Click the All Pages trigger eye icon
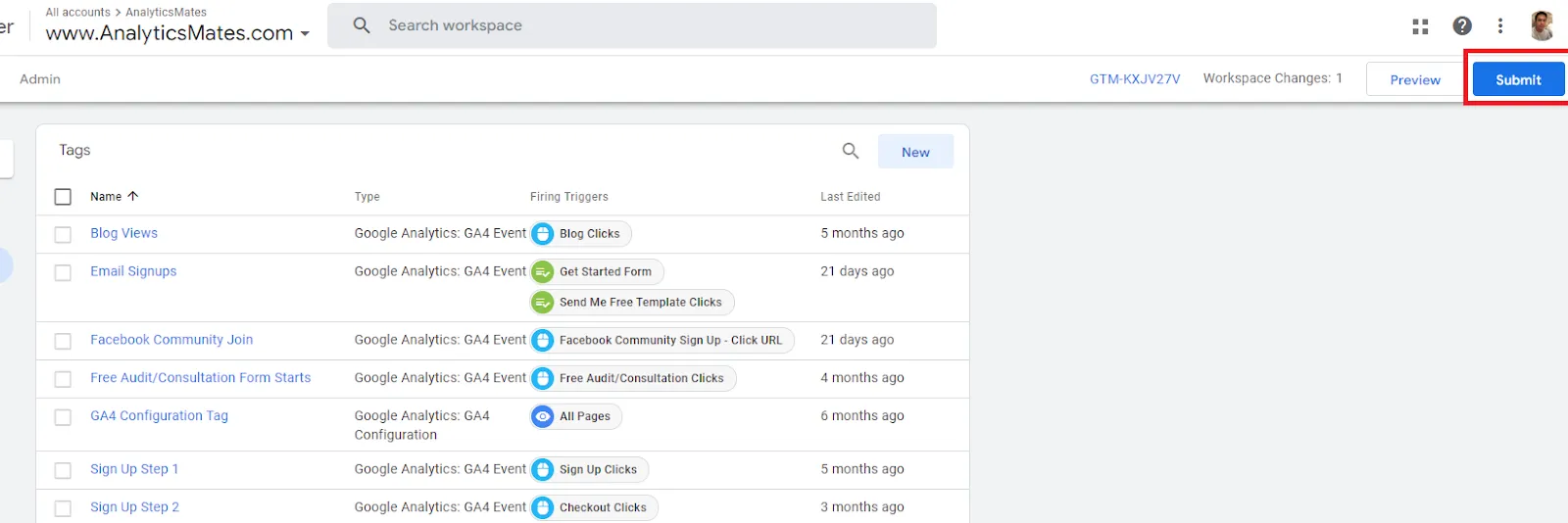 (x=543, y=416)
